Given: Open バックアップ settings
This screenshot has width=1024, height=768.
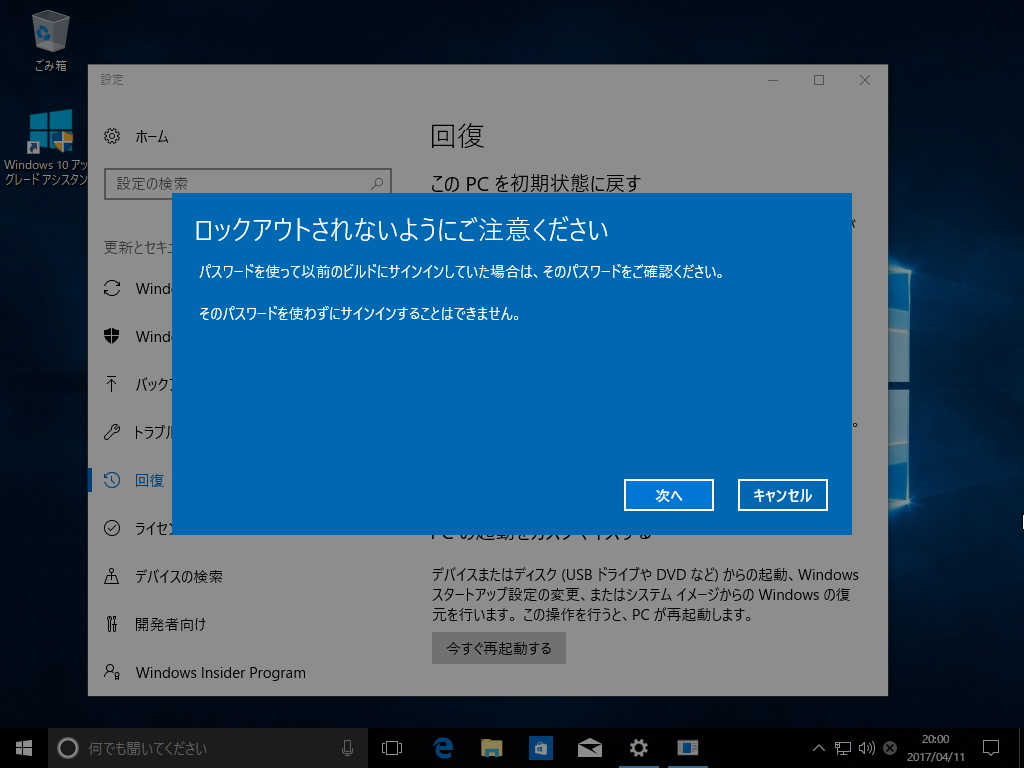Looking at the screenshot, I should (150, 384).
